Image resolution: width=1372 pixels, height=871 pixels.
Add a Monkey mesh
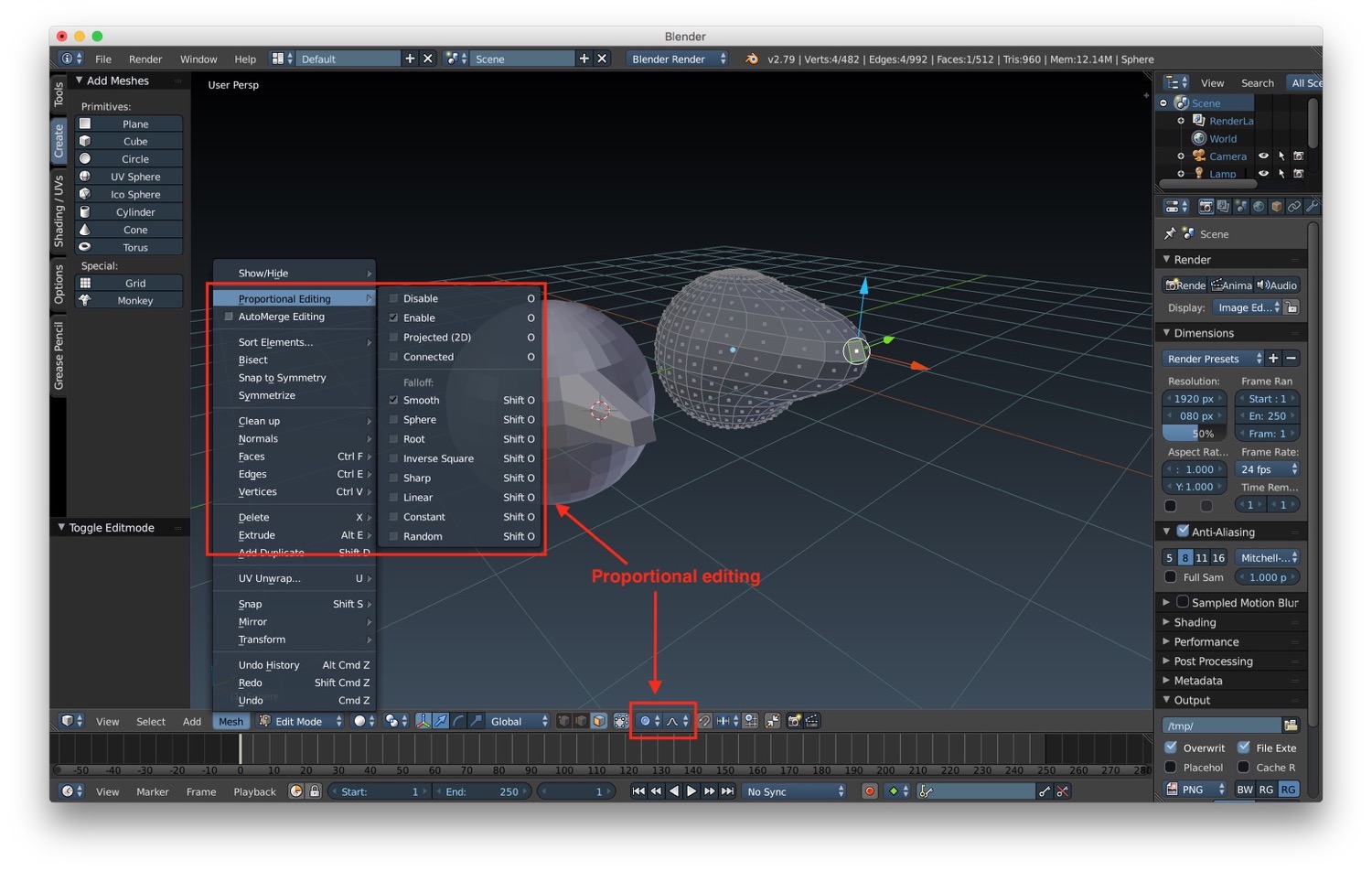129,301
